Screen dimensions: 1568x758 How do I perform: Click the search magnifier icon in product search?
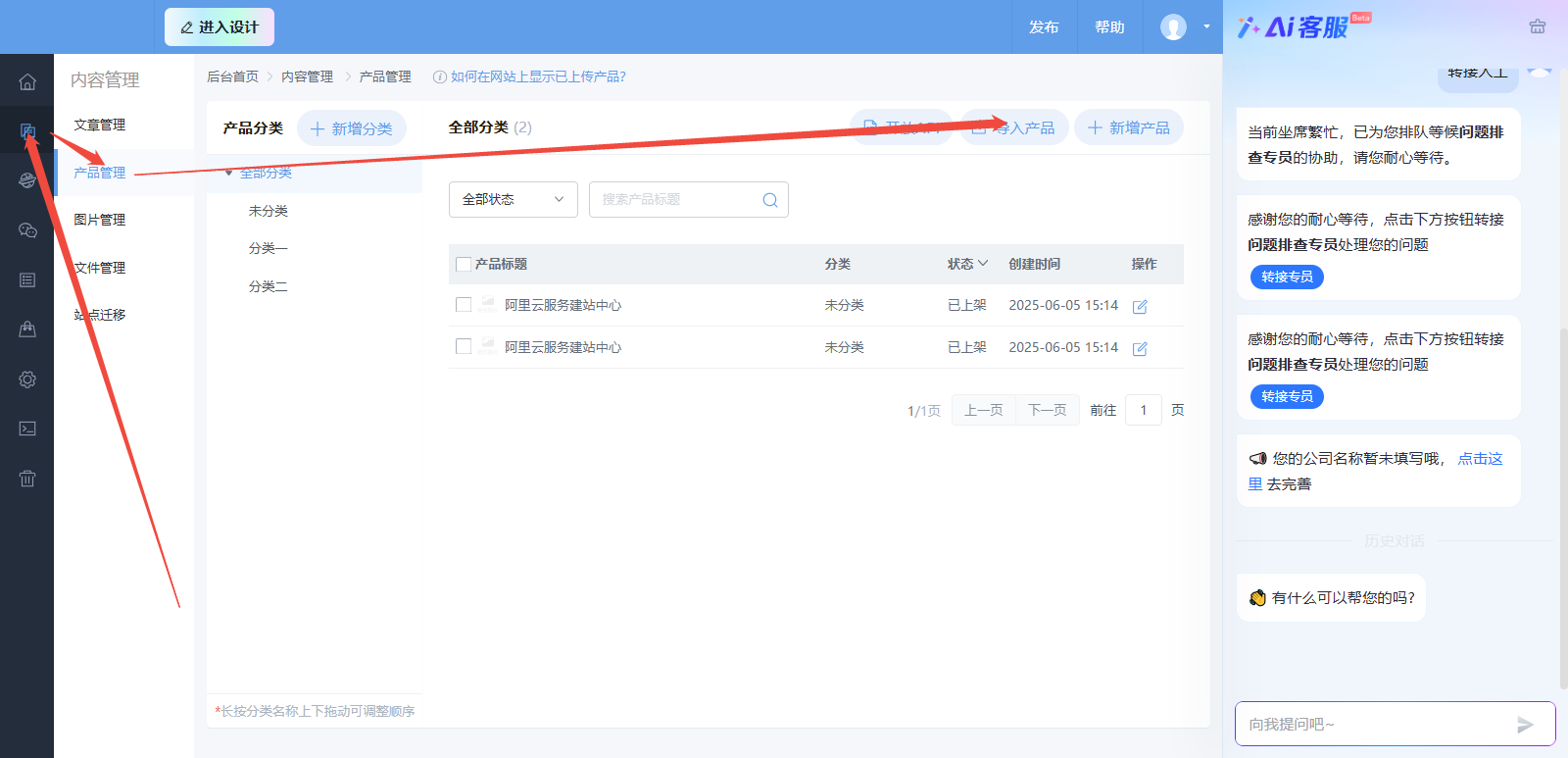[x=770, y=200]
